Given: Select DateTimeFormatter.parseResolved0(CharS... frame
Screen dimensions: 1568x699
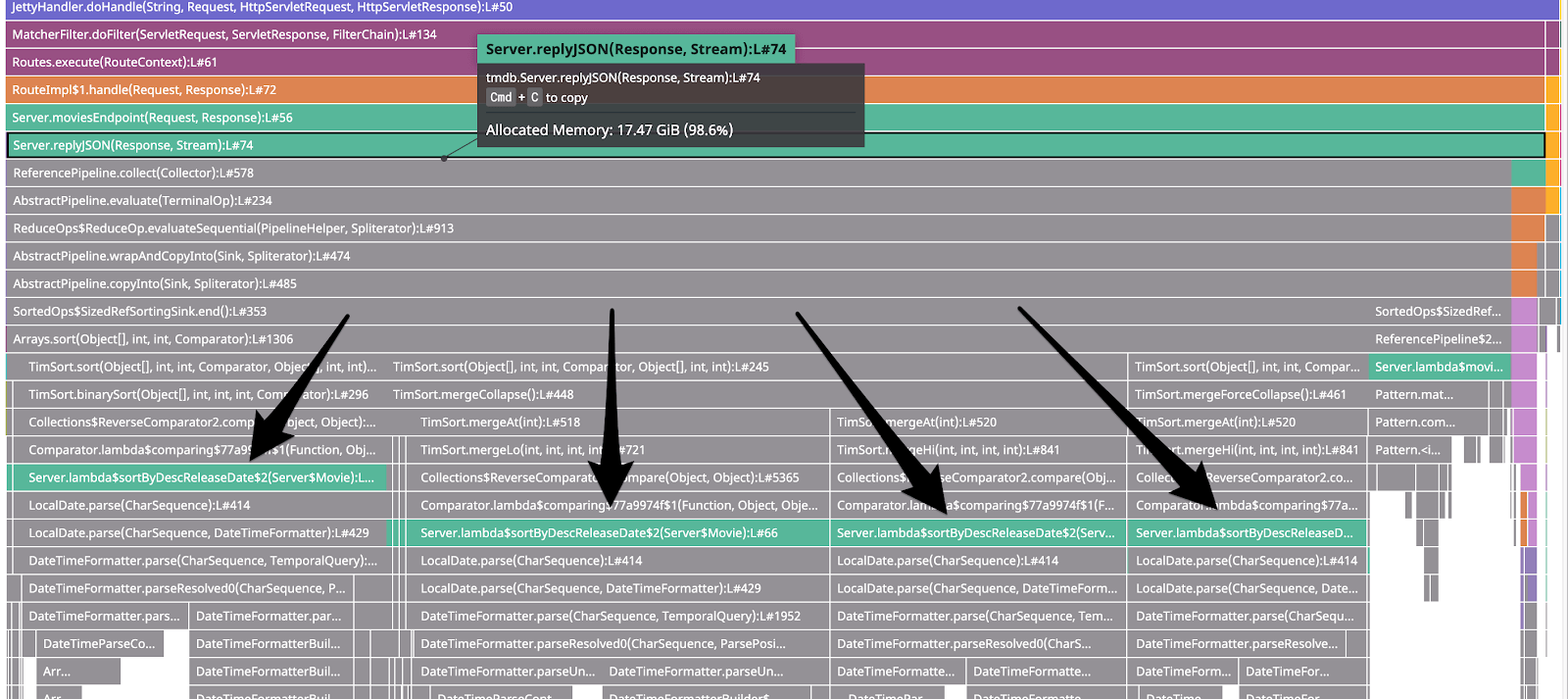Looking at the screenshot, I should 978,644.
